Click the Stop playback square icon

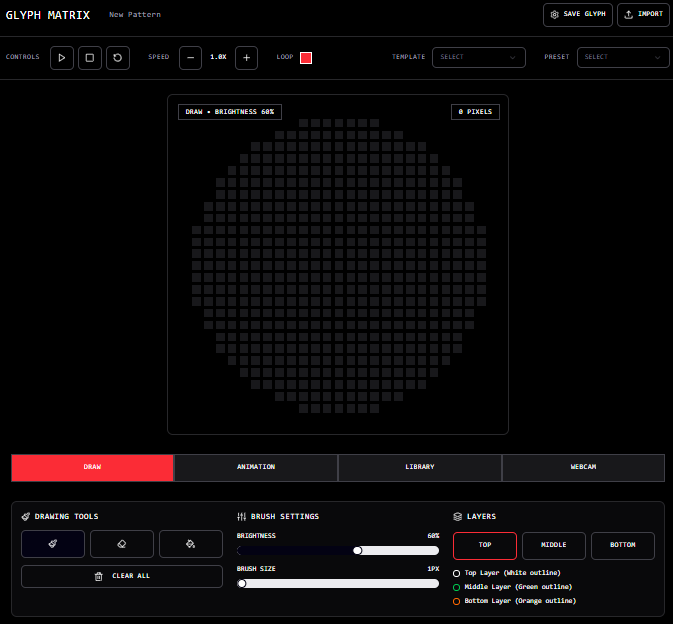90,58
